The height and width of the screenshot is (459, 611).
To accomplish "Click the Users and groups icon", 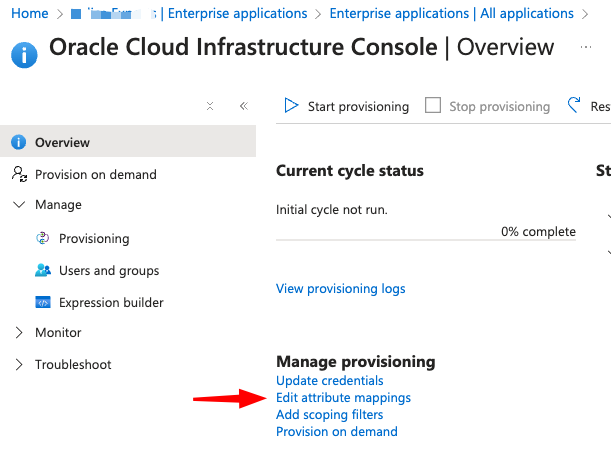I will coord(43,270).
